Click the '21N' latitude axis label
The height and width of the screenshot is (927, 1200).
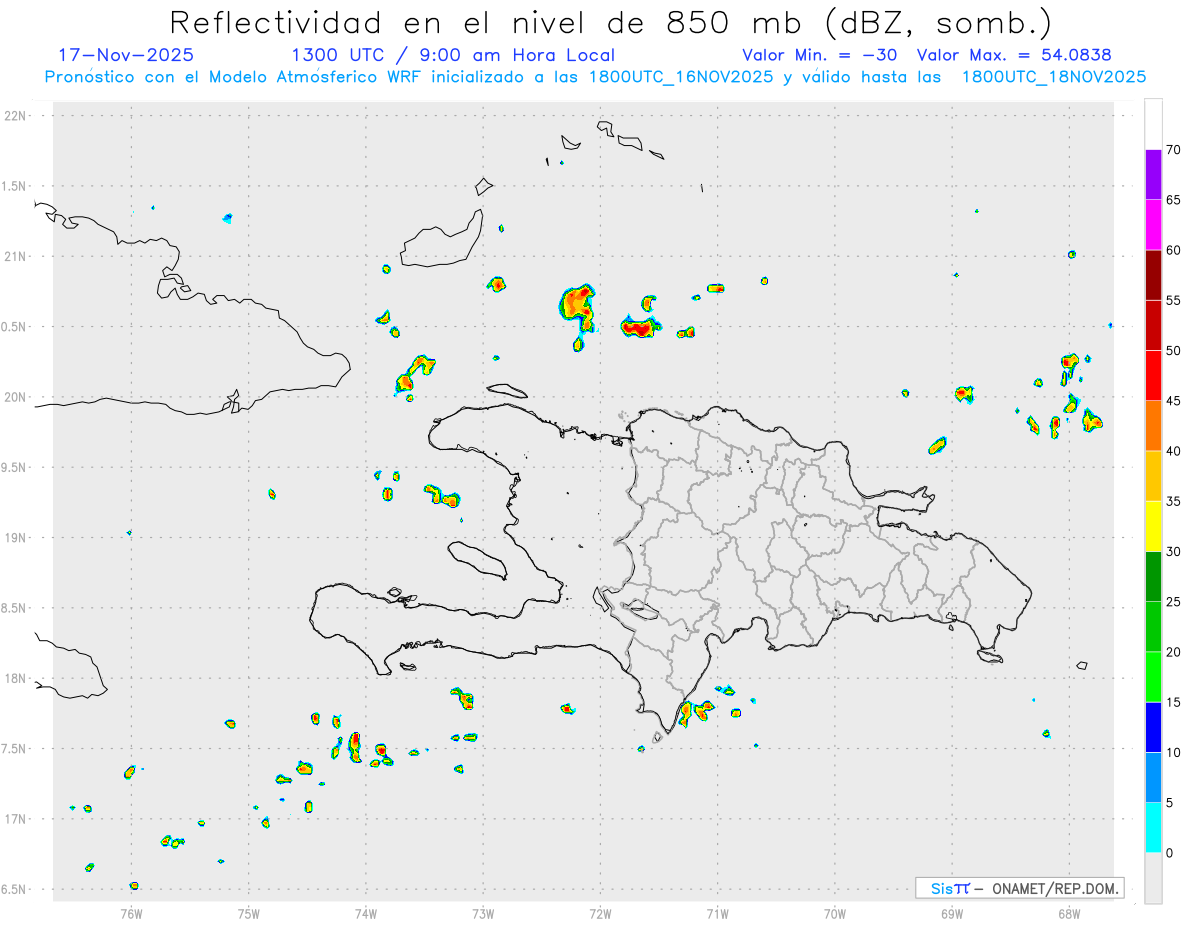coord(17,256)
